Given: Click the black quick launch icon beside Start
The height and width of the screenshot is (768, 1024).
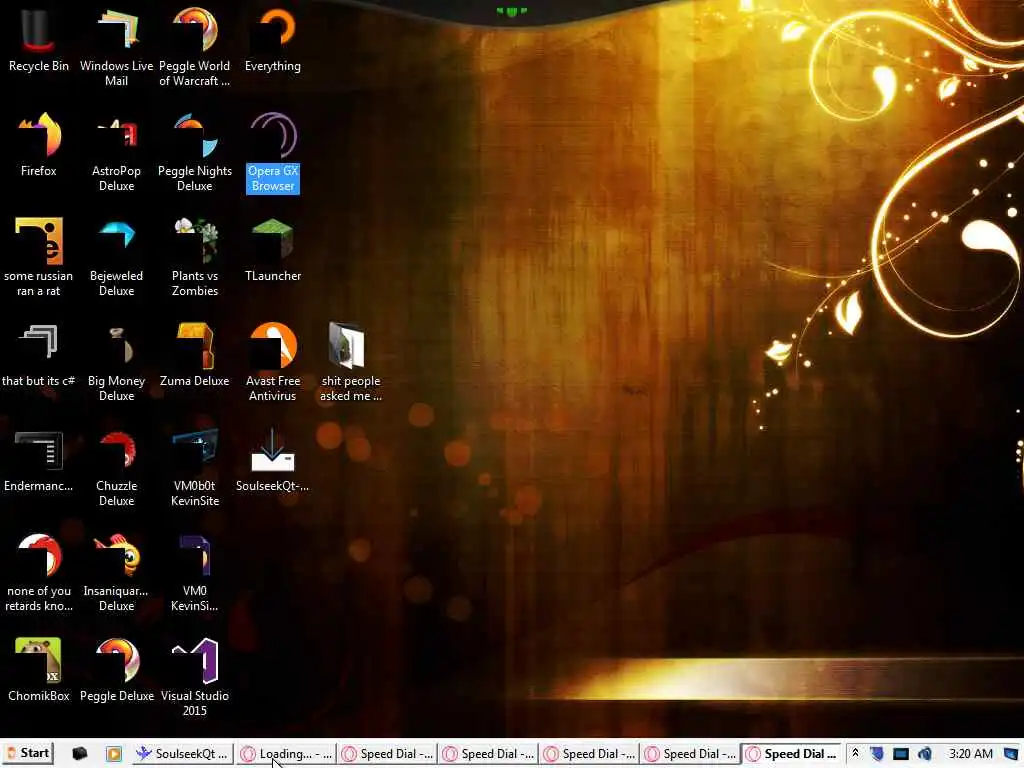Looking at the screenshot, I should pyautogui.click(x=80, y=754).
